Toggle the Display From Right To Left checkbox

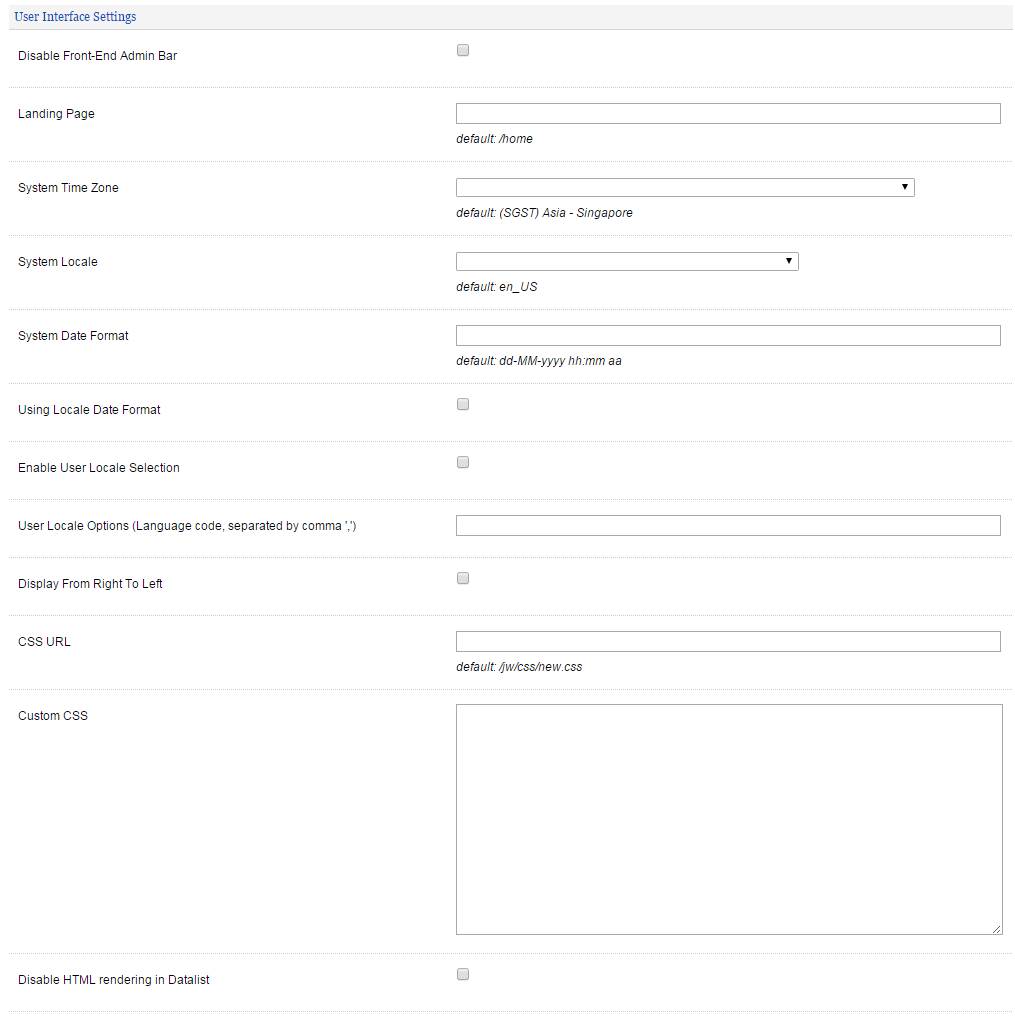click(x=463, y=579)
